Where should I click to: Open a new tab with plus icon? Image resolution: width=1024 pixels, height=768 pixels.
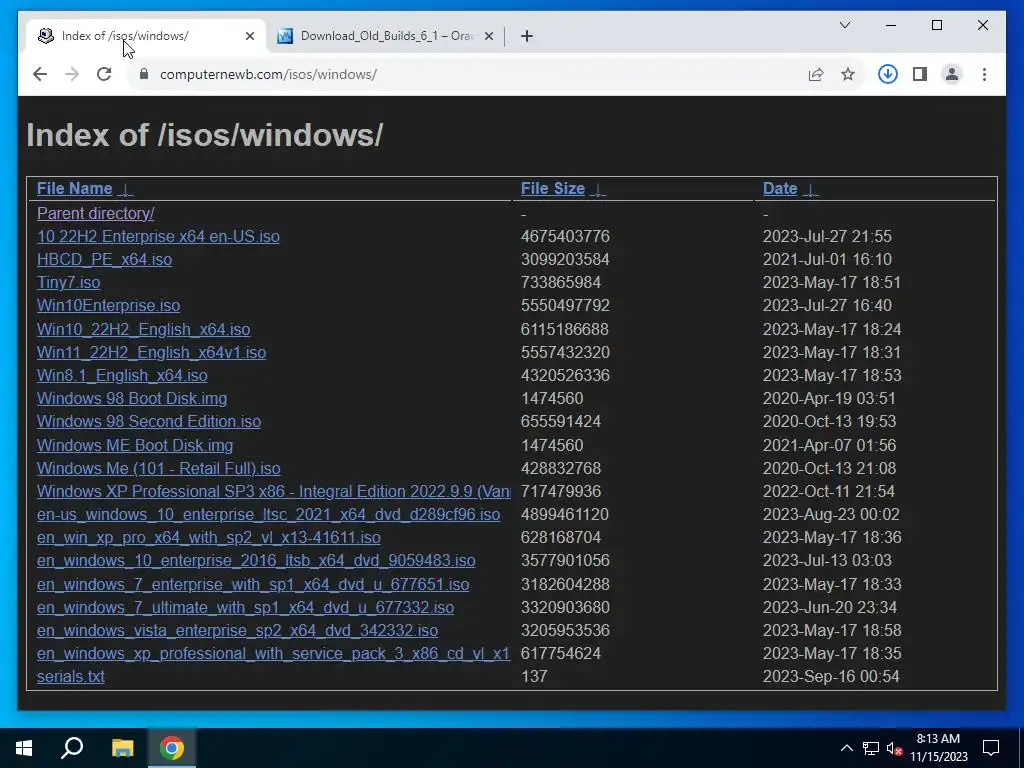pyautogui.click(x=527, y=36)
